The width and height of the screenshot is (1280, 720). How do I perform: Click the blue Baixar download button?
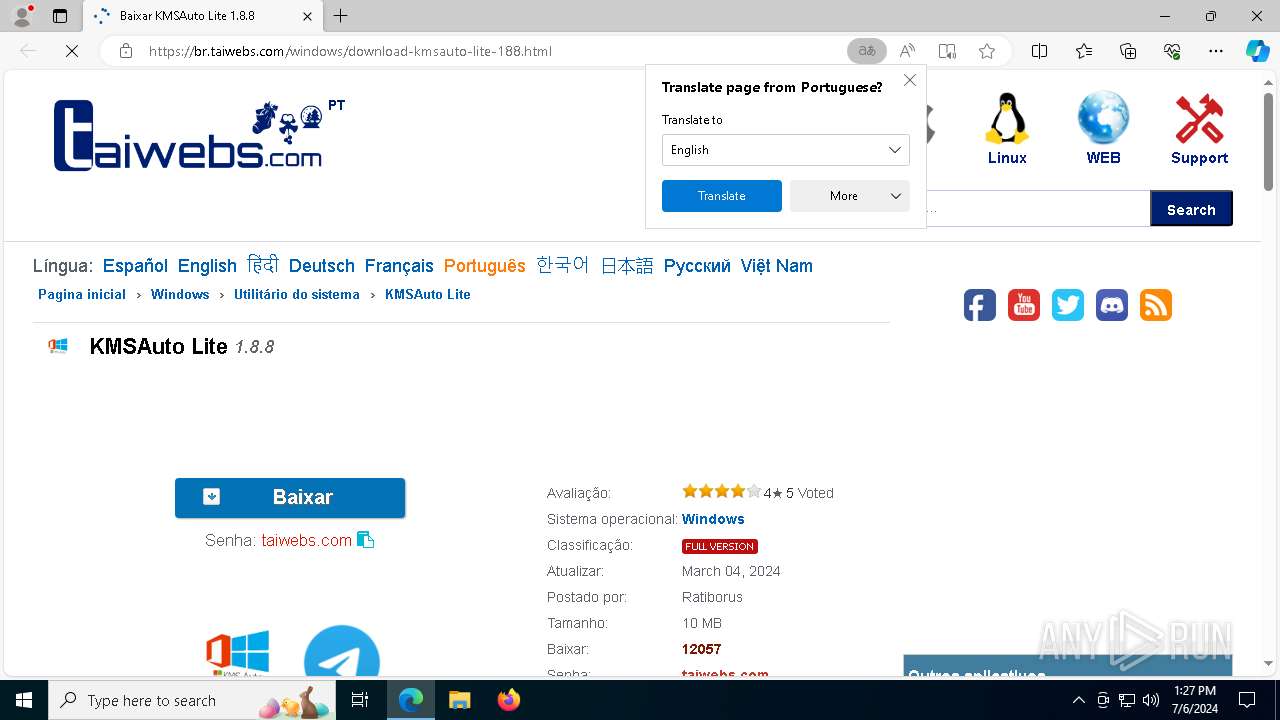pyautogui.click(x=290, y=498)
